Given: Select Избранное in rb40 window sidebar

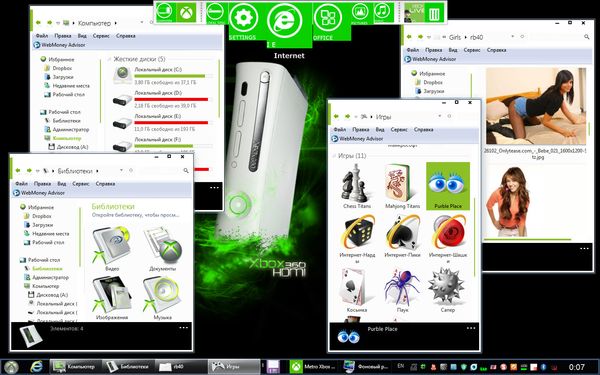Looking at the screenshot, I should point(428,73).
